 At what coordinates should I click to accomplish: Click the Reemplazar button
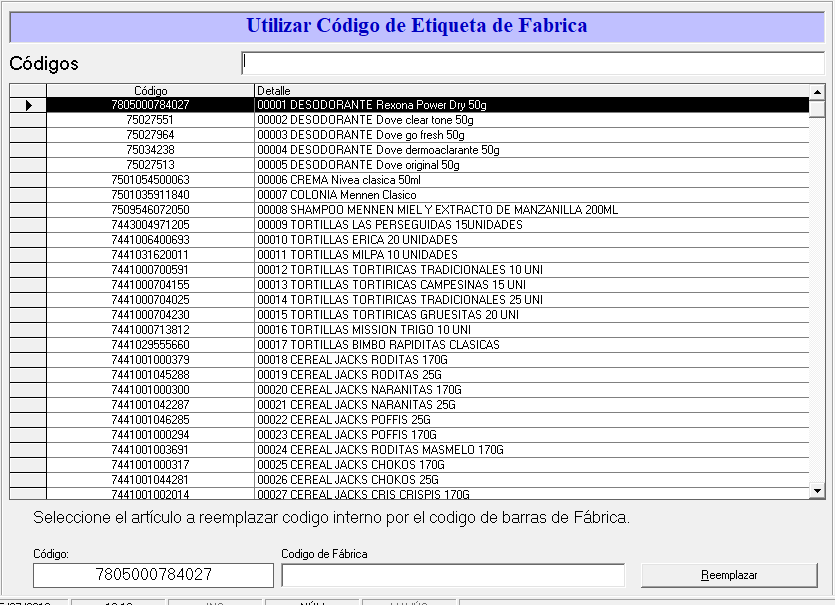(x=728, y=575)
